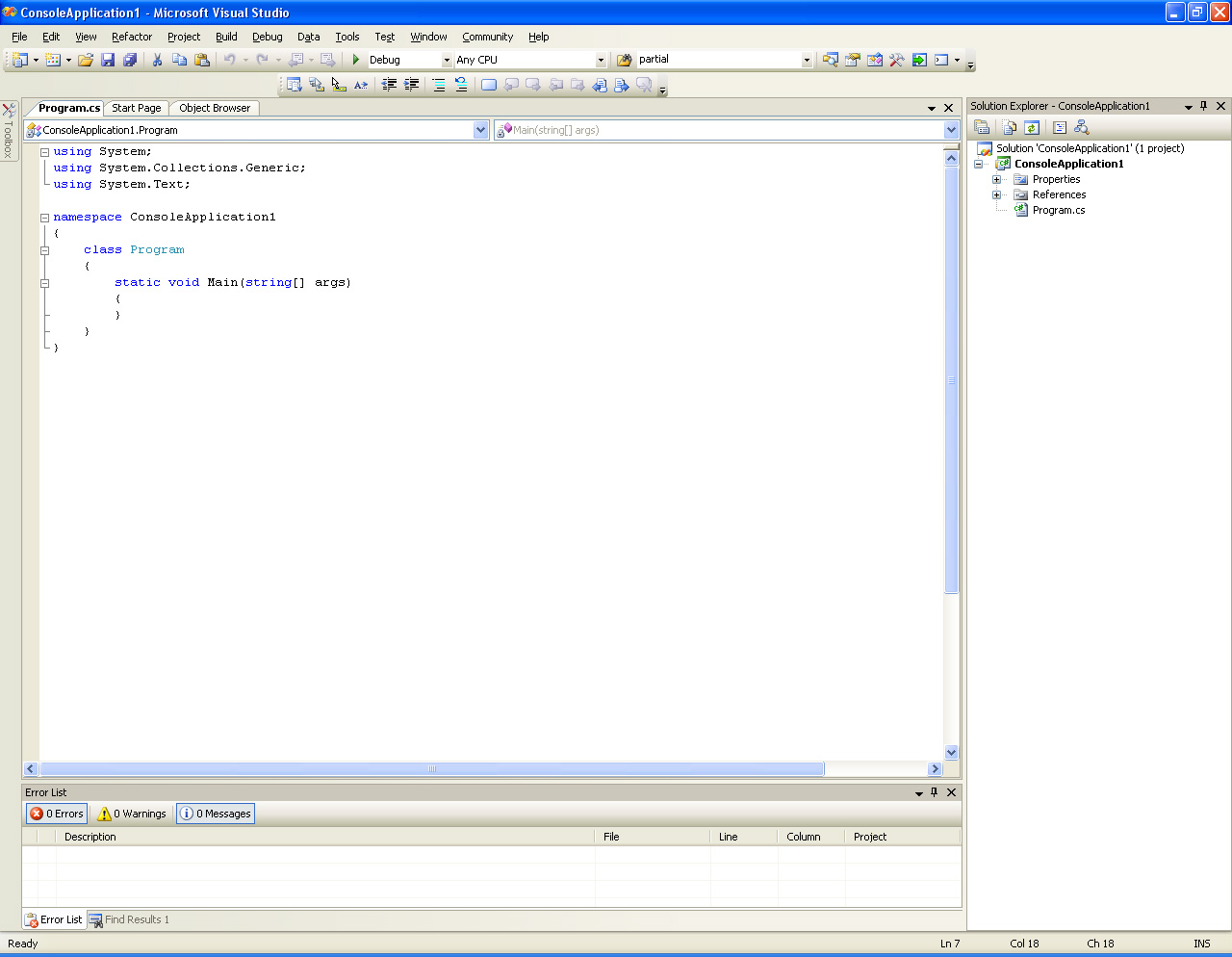The height and width of the screenshot is (957, 1232).
Task: Click the New Project toolbar icon
Action: pos(19,60)
